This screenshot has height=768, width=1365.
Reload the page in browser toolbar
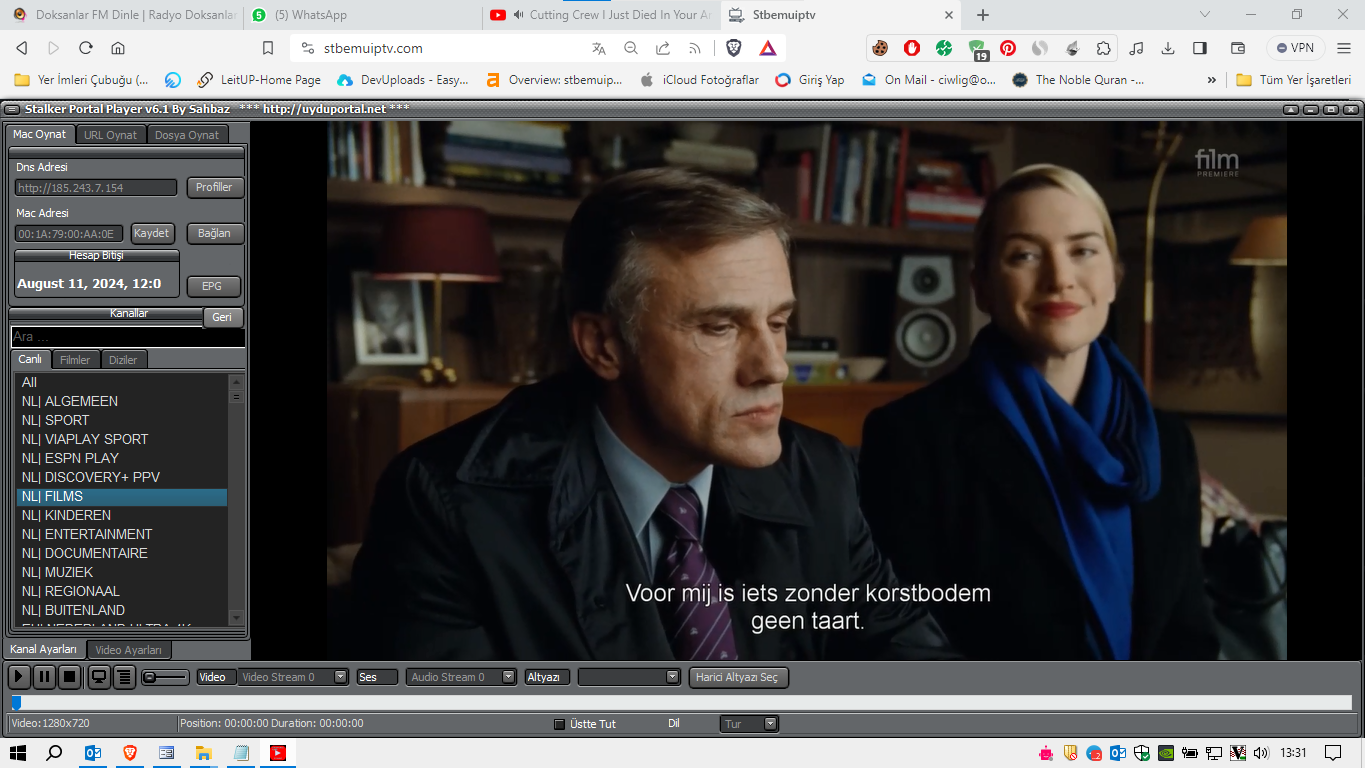86,48
